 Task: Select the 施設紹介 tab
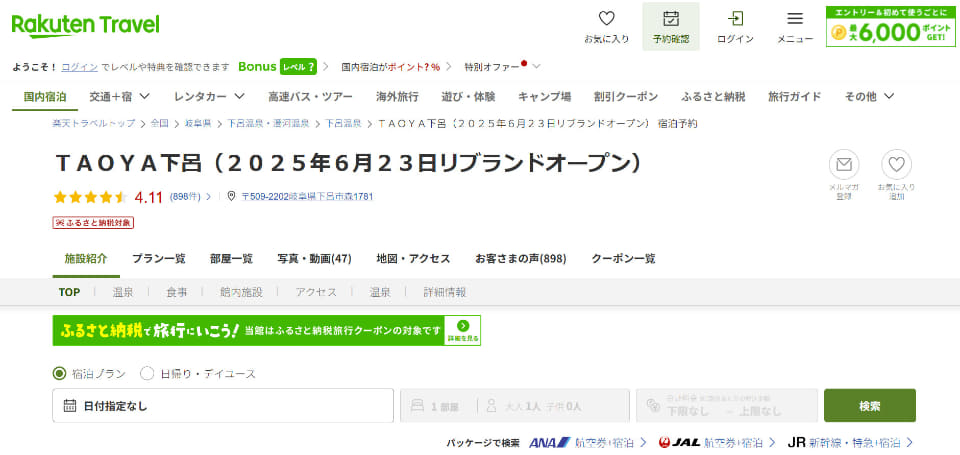pos(86,259)
